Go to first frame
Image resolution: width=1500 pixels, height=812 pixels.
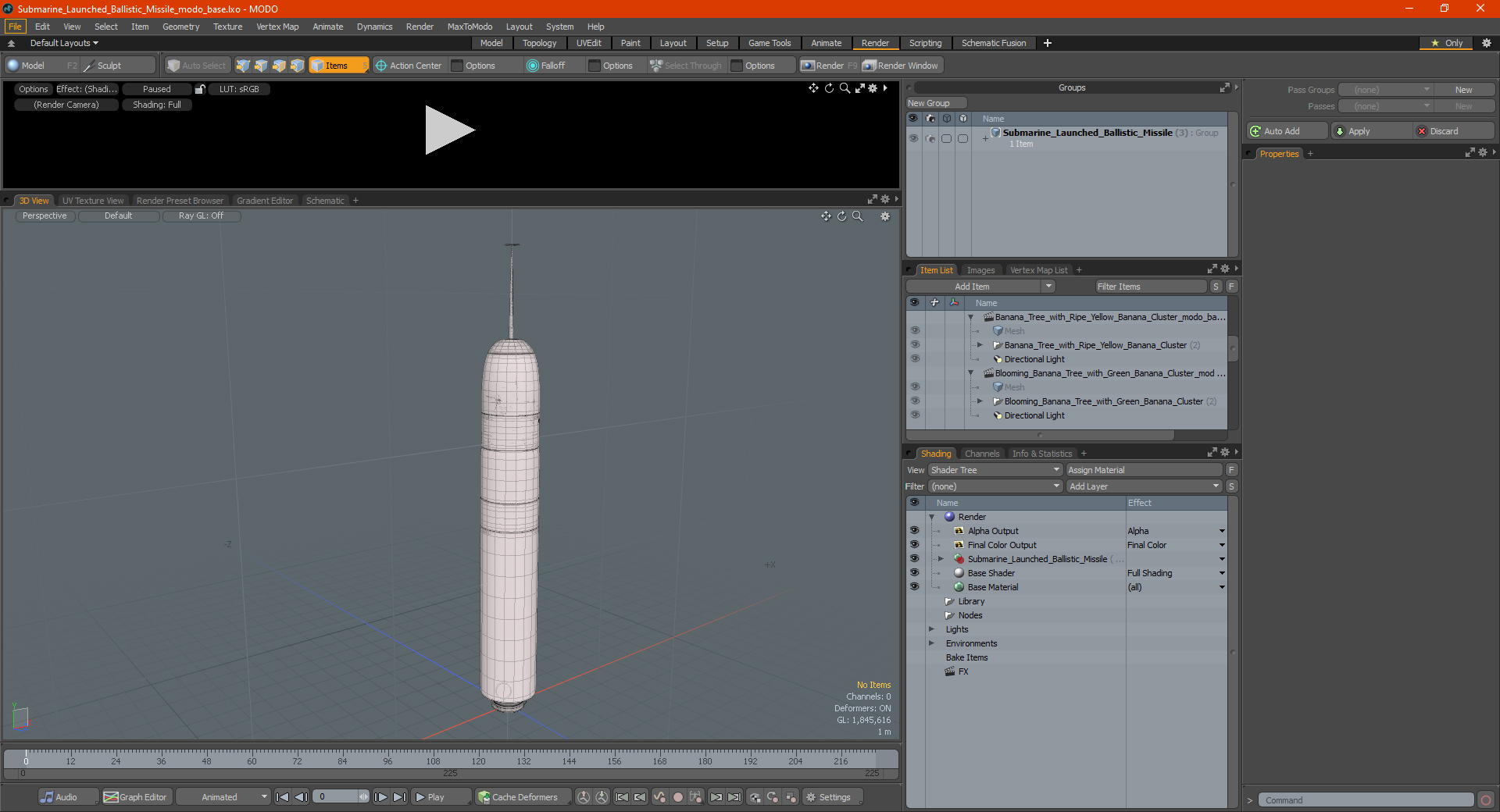coord(283,797)
